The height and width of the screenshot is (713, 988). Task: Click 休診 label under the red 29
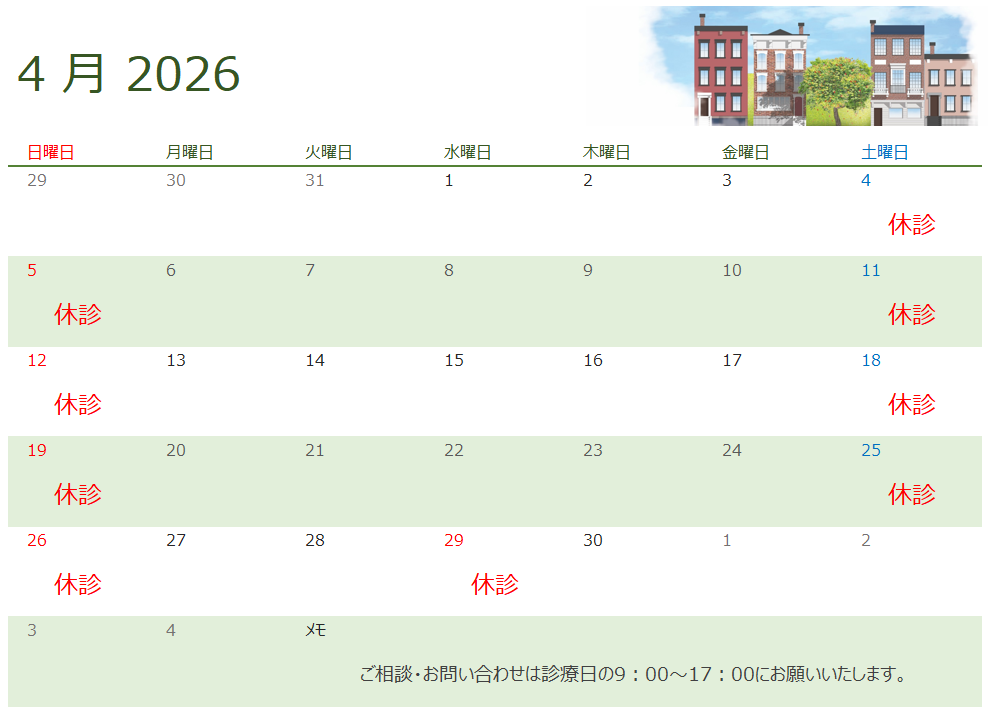pos(495,584)
